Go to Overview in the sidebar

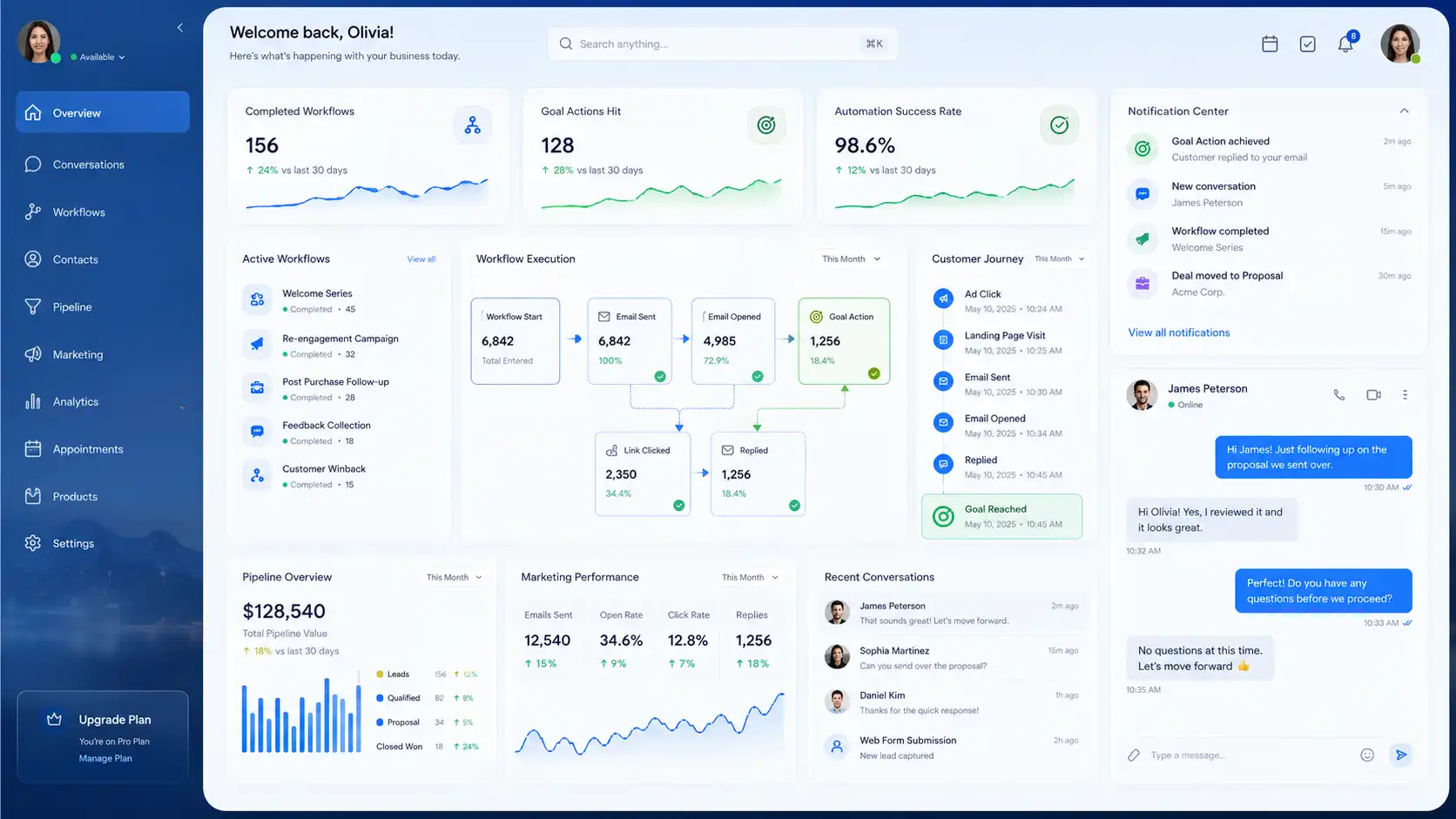(x=103, y=112)
